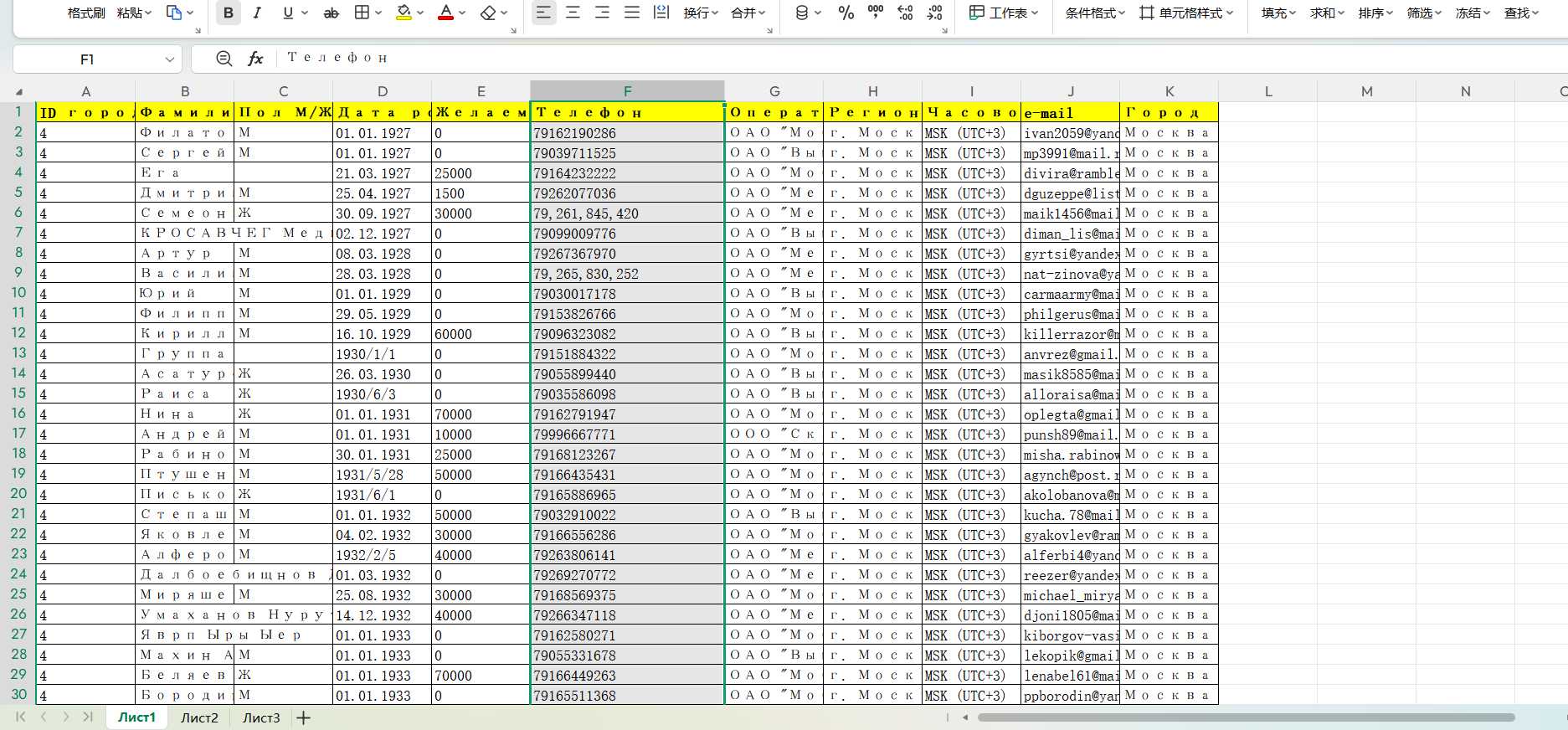Image resolution: width=1568 pixels, height=730 pixels.
Task: Select row 10 header
Action: coord(18,293)
